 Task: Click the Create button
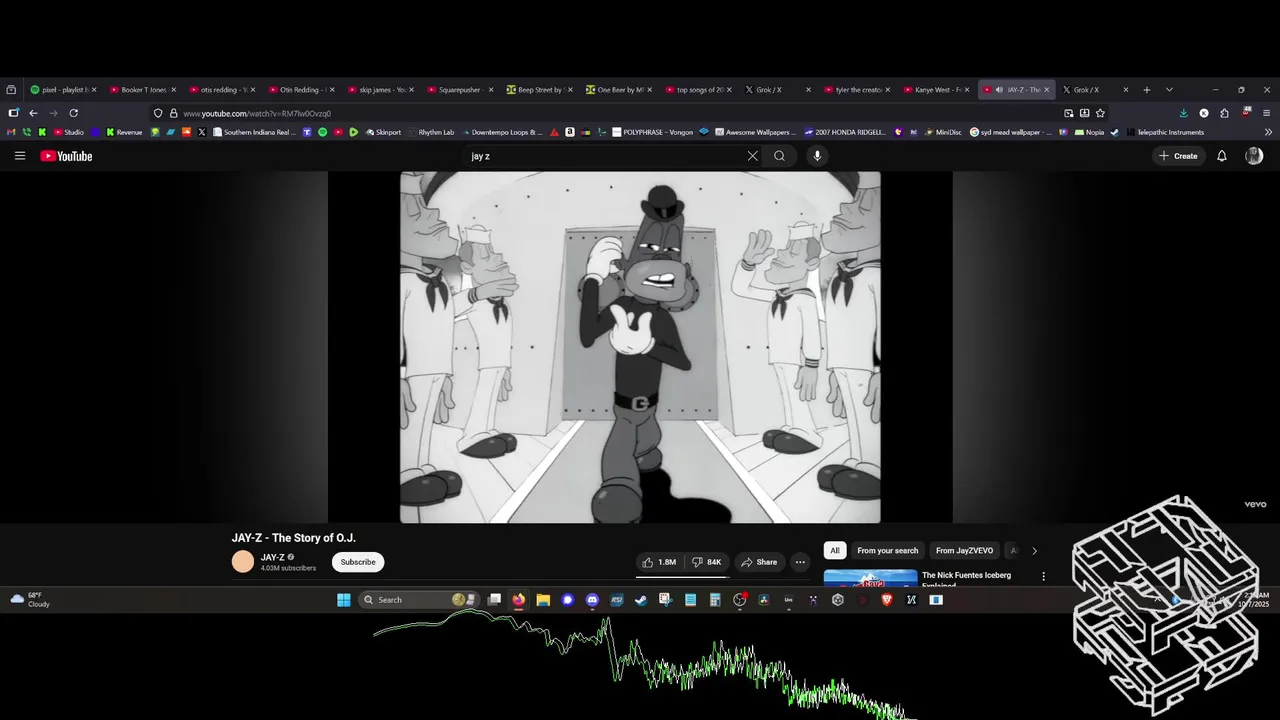click(1178, 156)
